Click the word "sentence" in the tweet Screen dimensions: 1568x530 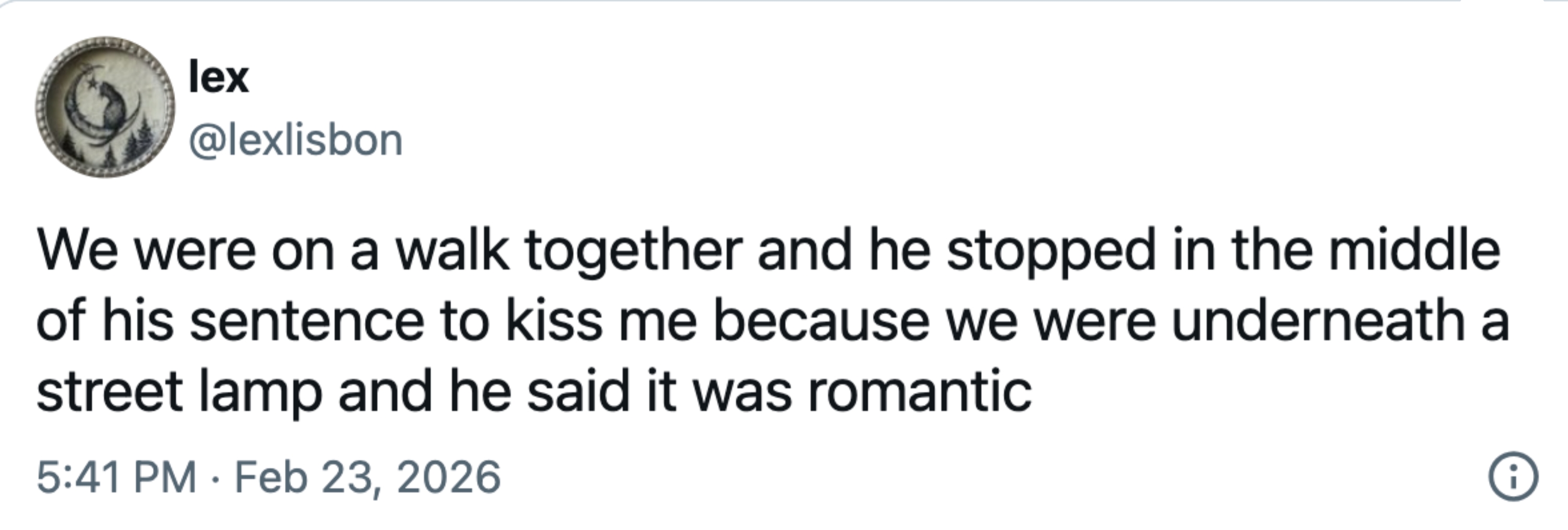point(307,321)
